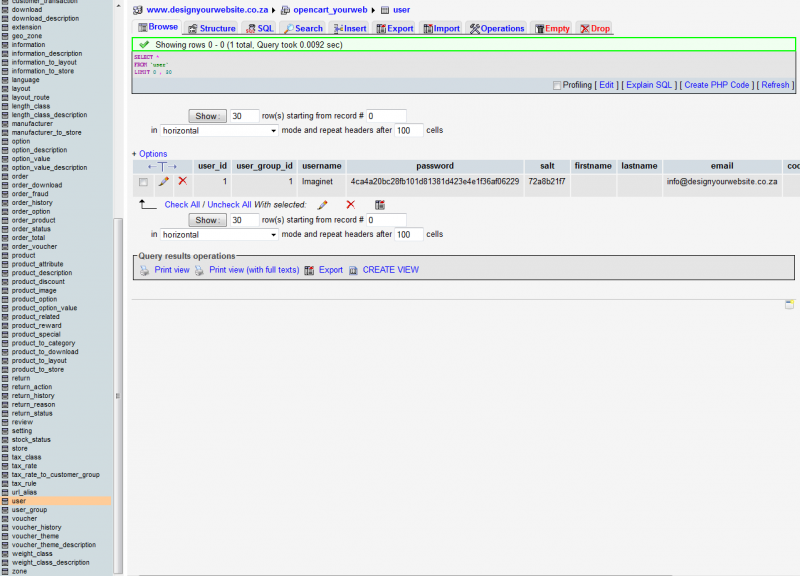Click the lower repeat headers field showing 100

409,235
